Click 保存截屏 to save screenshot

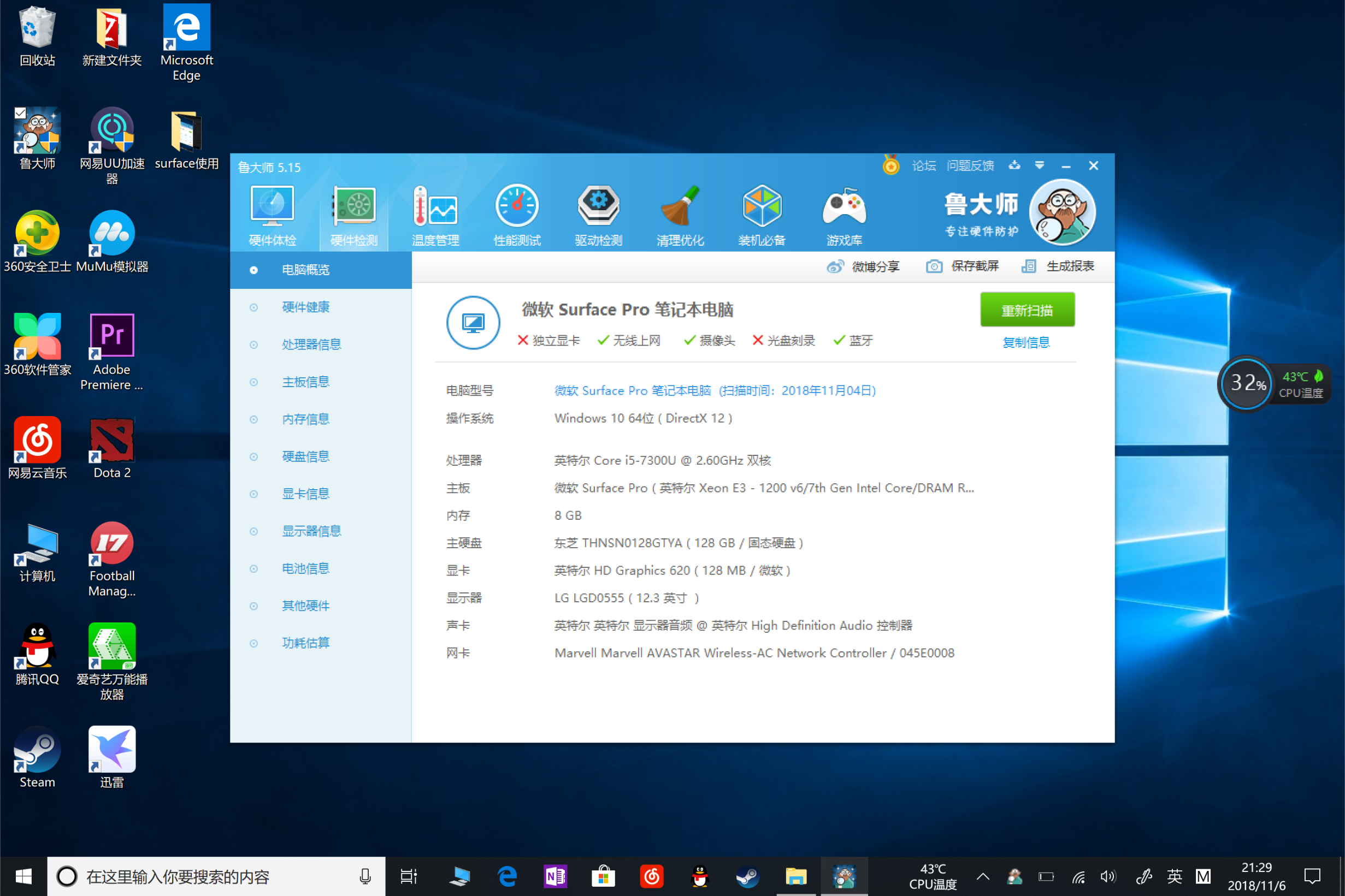click(962, 266)
